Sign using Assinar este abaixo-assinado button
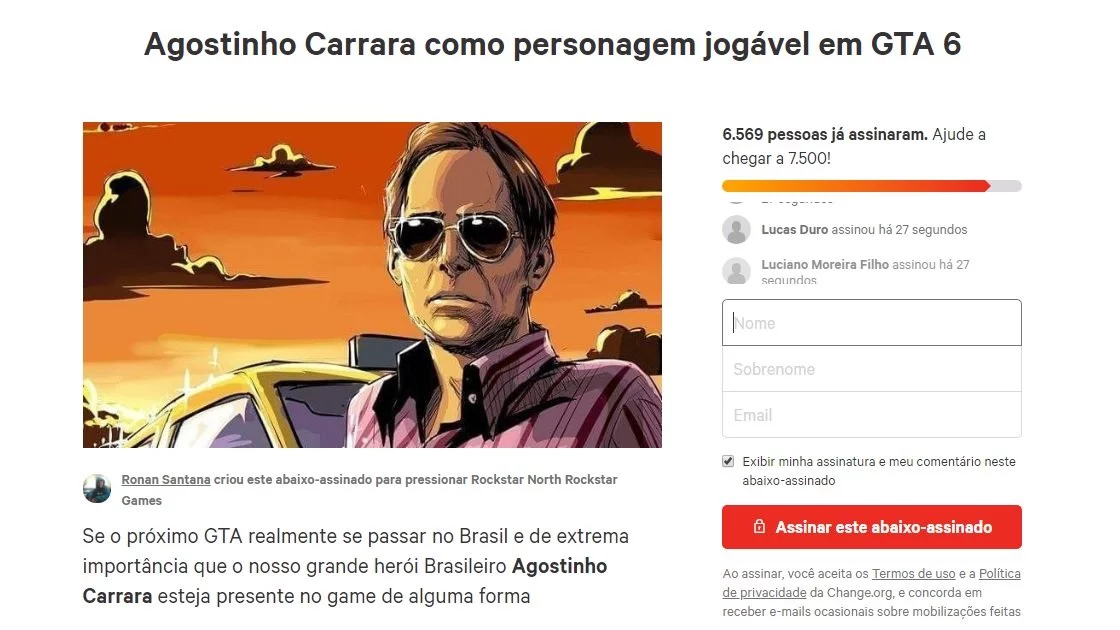This screenshot has height=630, width=1120. pos(871,527)
